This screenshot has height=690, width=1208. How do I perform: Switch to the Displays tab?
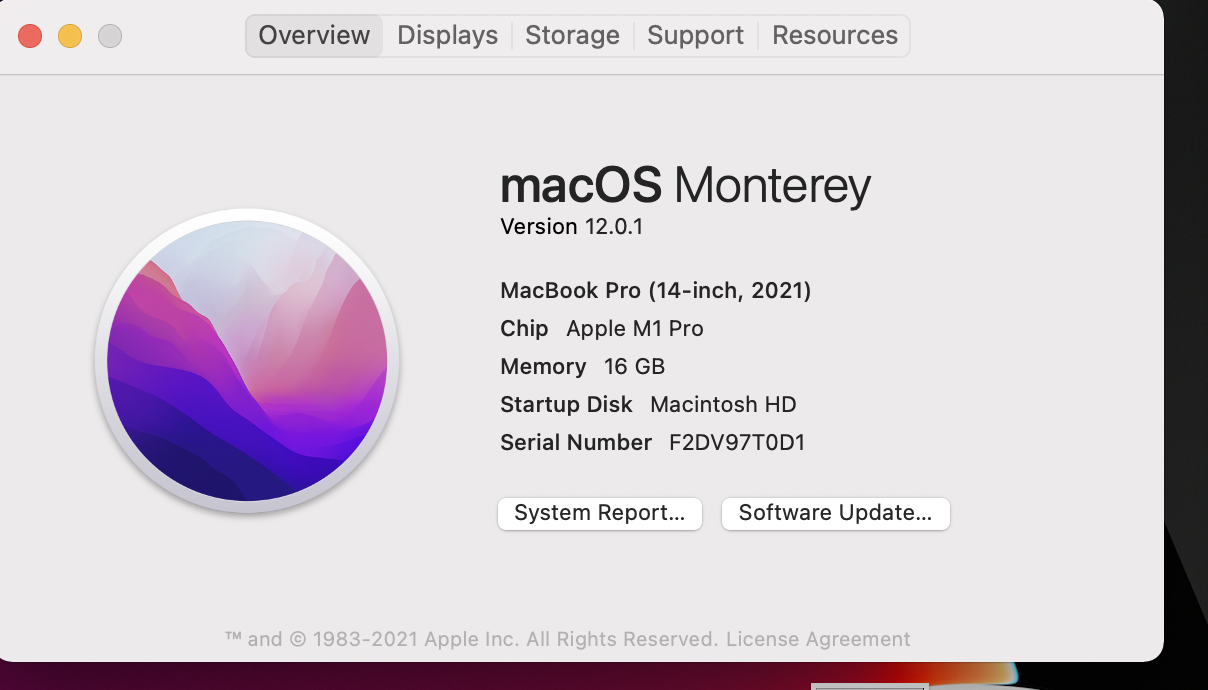click(447, 36)
